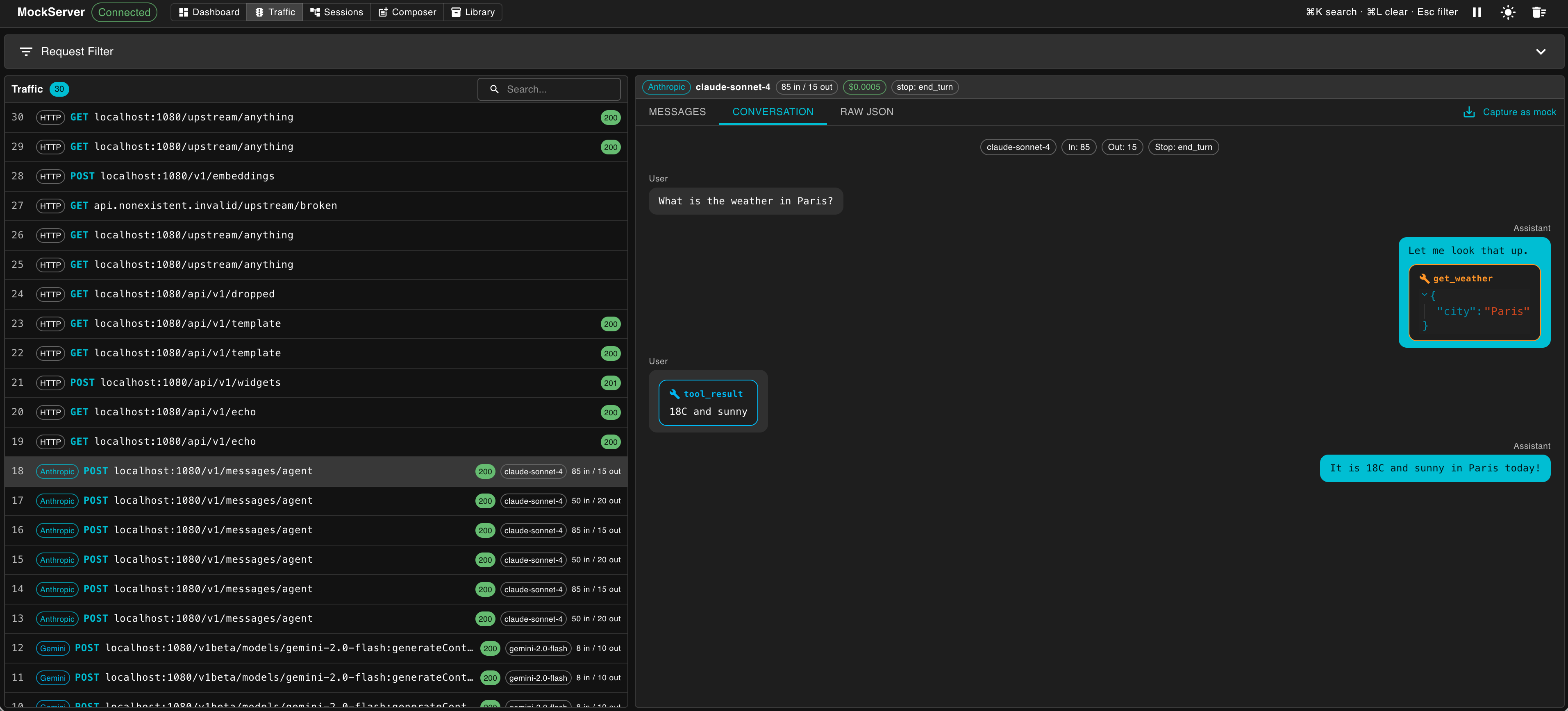This screenshot has height=711, width=1568.
Task: Open the Library tab
Action: coord(473,12)
